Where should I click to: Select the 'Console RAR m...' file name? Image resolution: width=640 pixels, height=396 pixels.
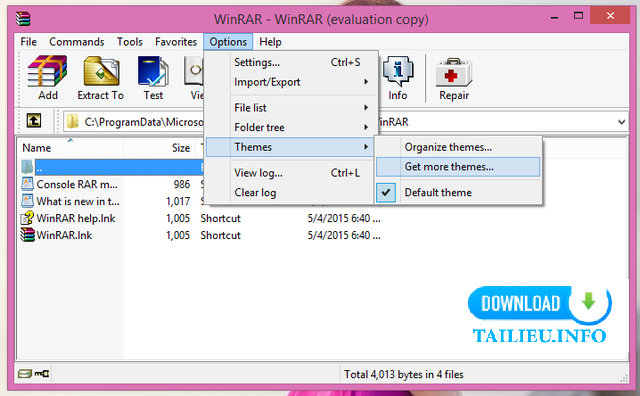coord(77,184)
